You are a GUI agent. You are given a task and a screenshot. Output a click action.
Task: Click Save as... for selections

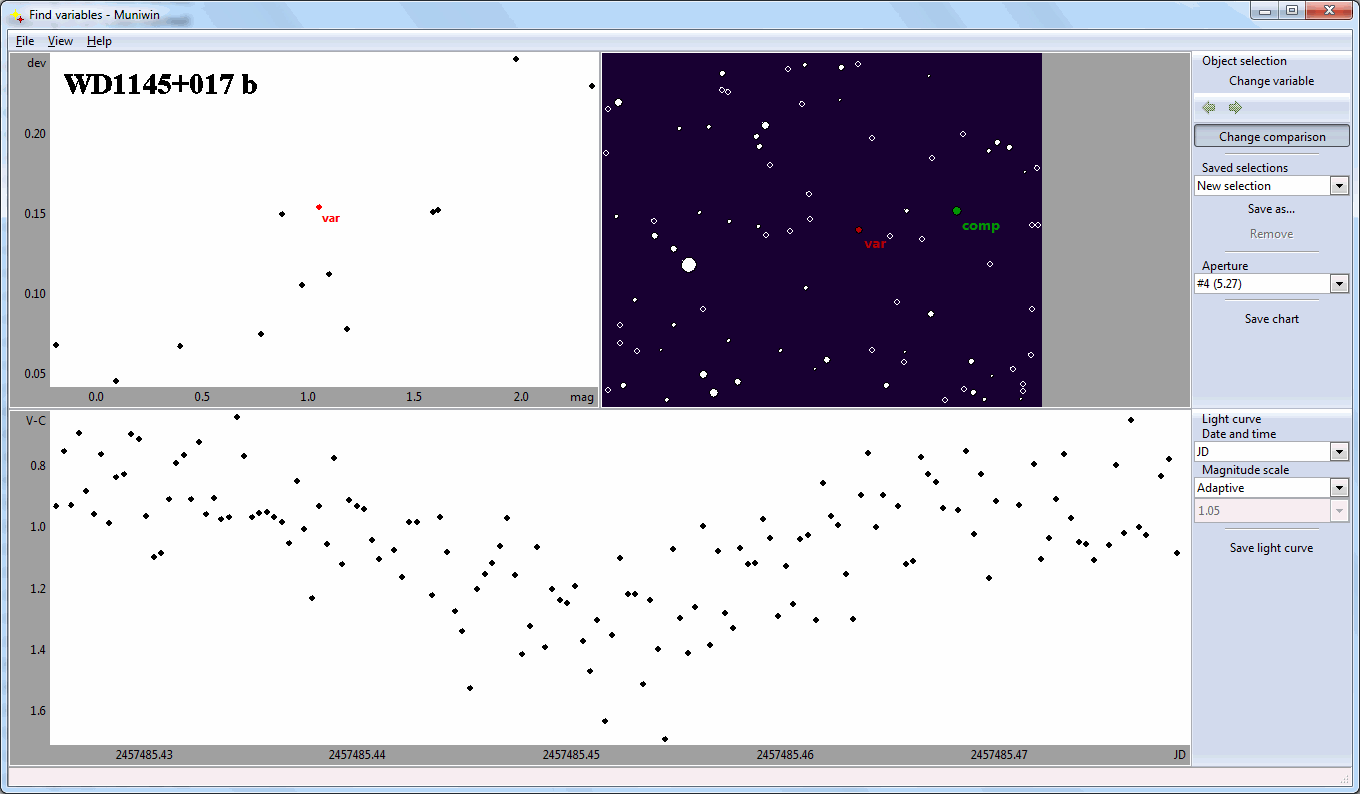point(1271,209)
